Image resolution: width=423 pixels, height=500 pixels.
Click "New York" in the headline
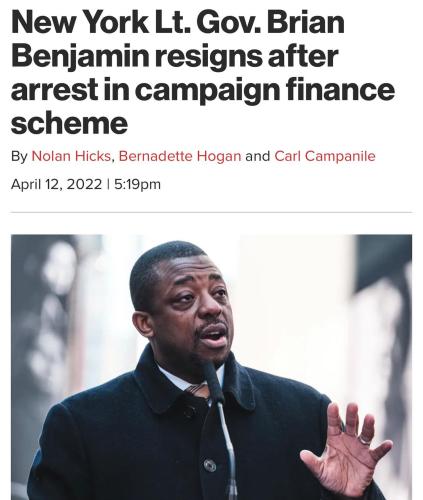[80, 22]
